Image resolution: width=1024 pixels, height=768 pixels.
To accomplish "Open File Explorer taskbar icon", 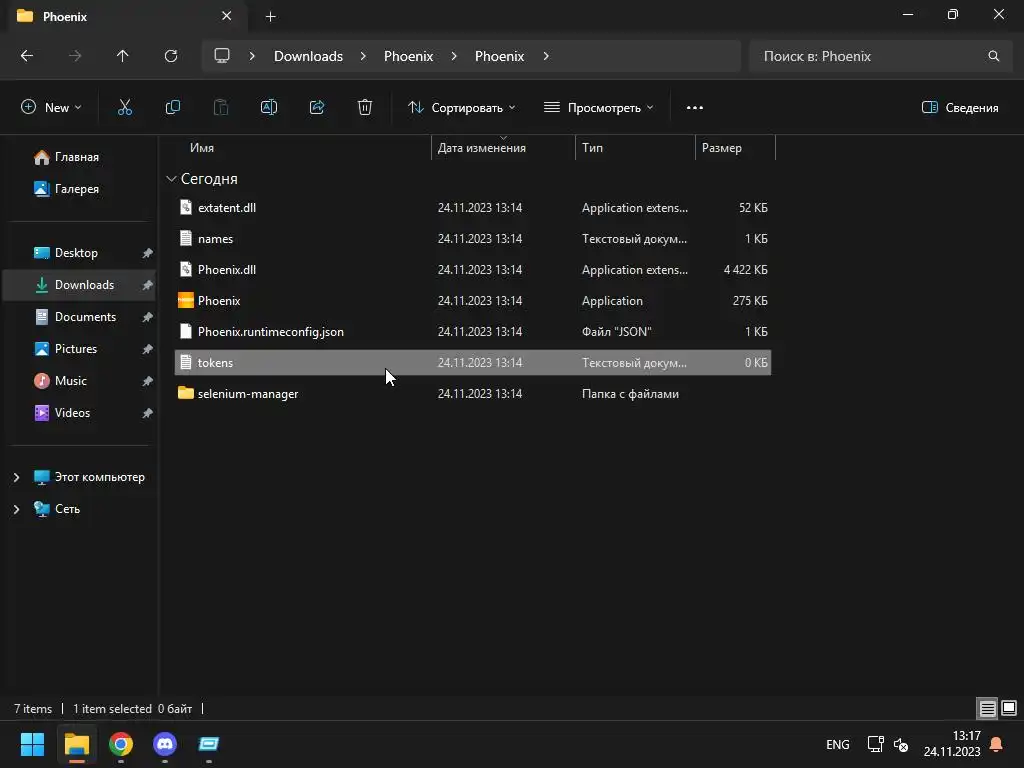I will tap(76, 744).
